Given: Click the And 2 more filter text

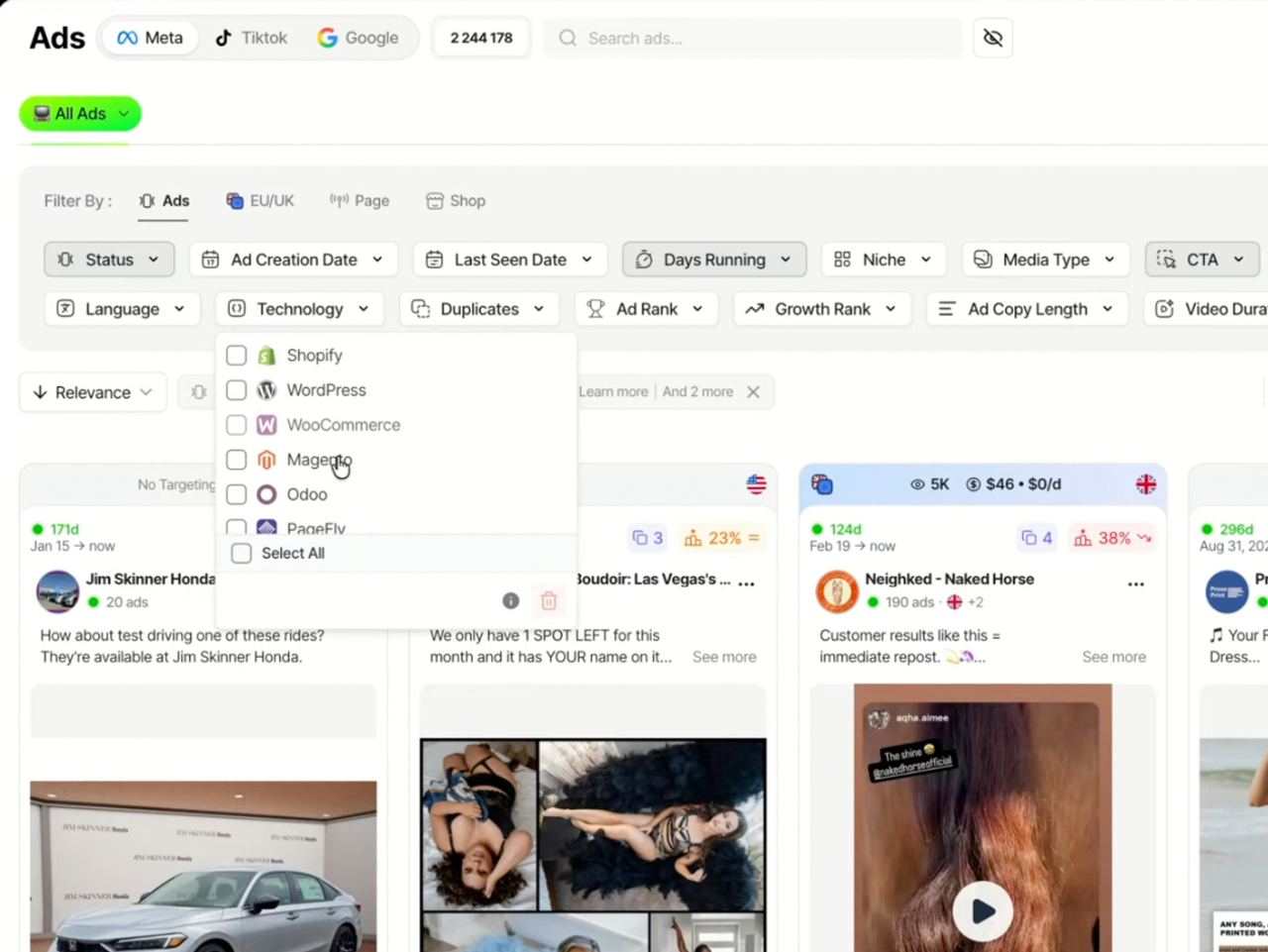Looking at the screenshot, I should (697, 392).
